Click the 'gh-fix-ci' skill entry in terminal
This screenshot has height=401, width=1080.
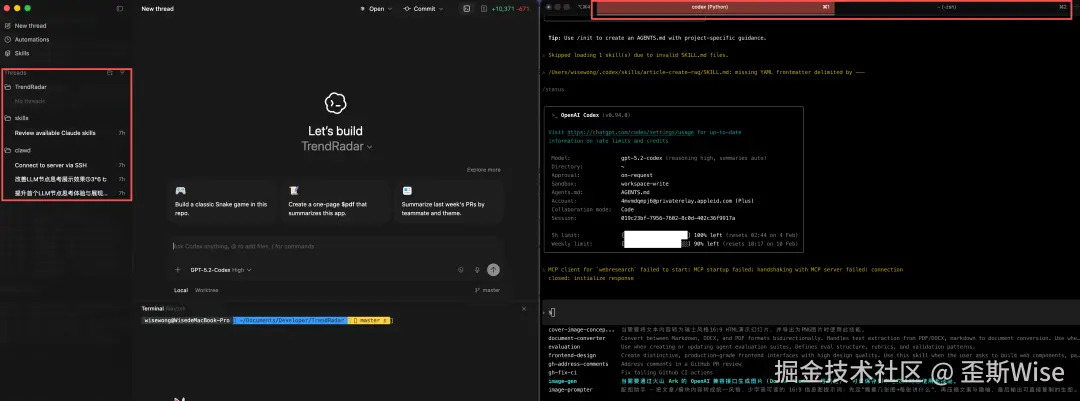coord(564,372)
